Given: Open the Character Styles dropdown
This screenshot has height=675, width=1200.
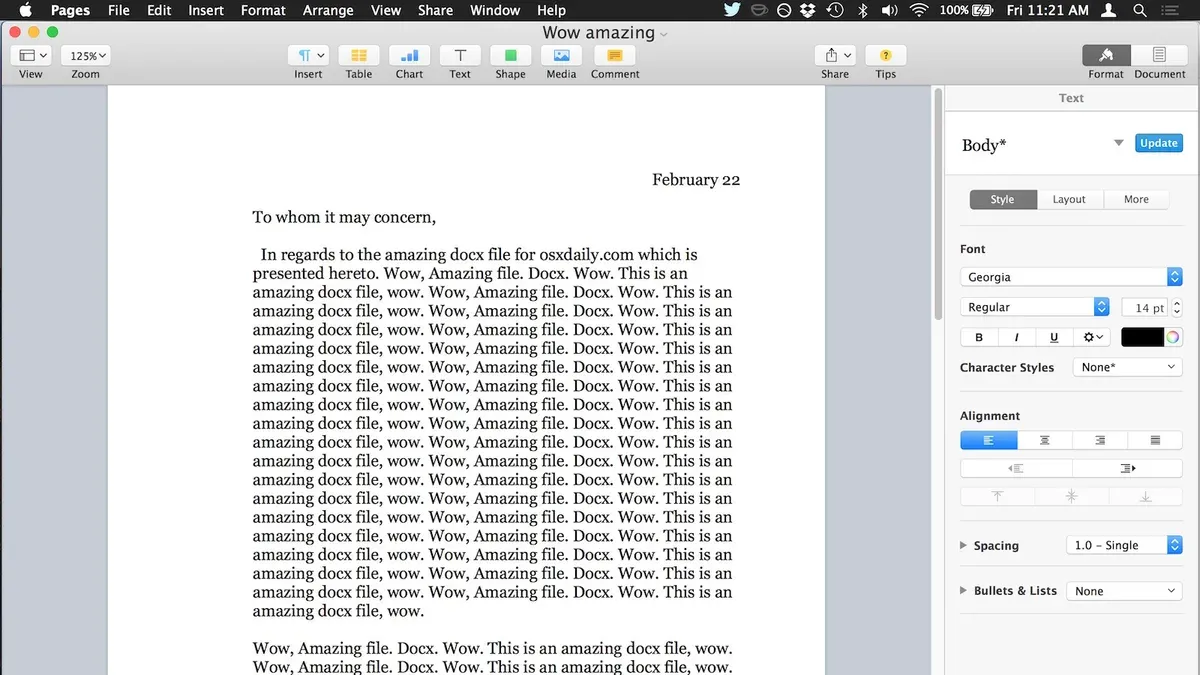Looking at the screenshot, I should pos(1128,367).
